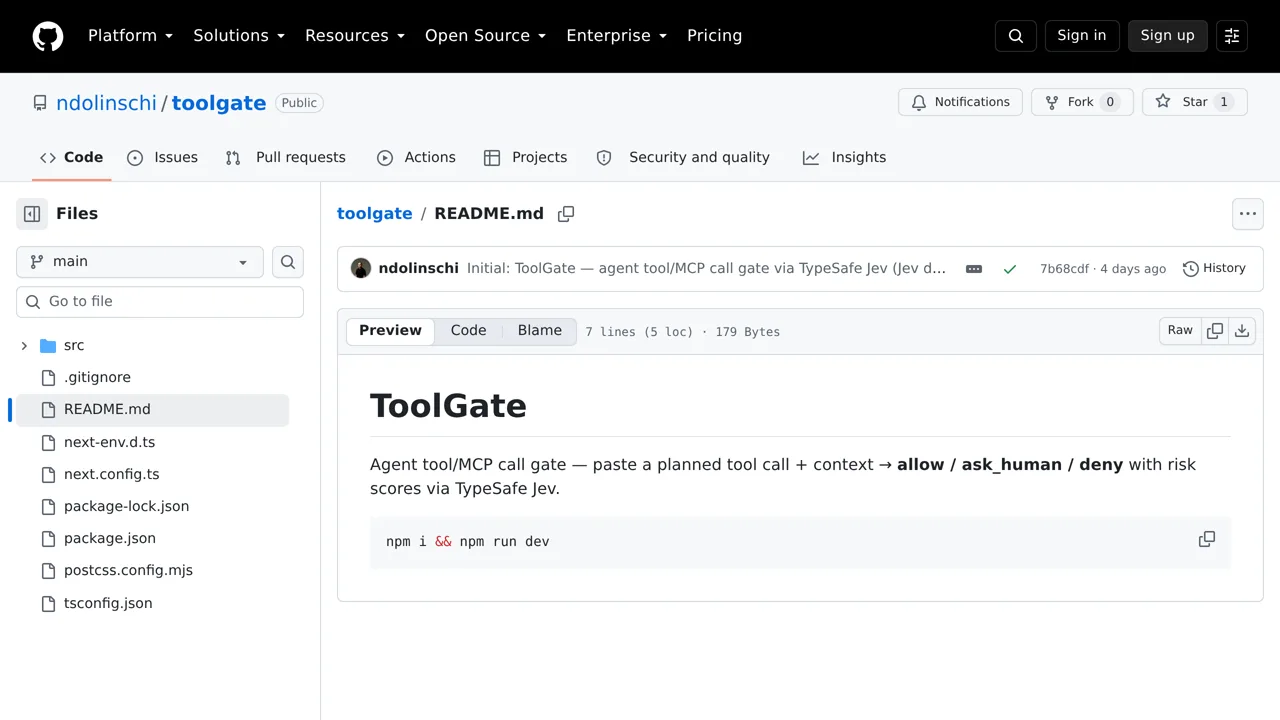This screenshot has width=1280, height=720.
Task: Open the commit message link
Action: tap(706, 269)
